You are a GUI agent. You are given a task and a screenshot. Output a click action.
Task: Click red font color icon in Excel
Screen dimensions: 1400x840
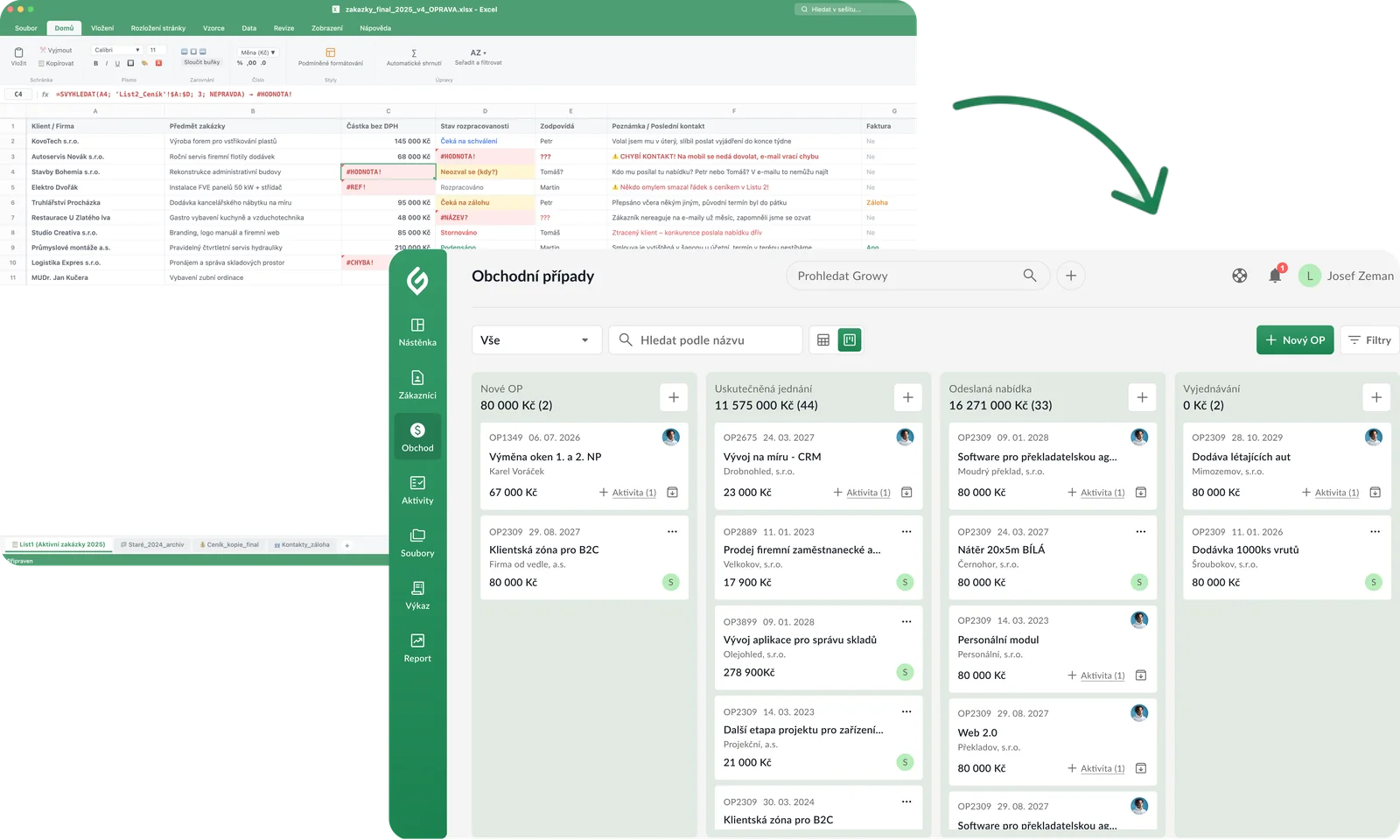[158, 63]
